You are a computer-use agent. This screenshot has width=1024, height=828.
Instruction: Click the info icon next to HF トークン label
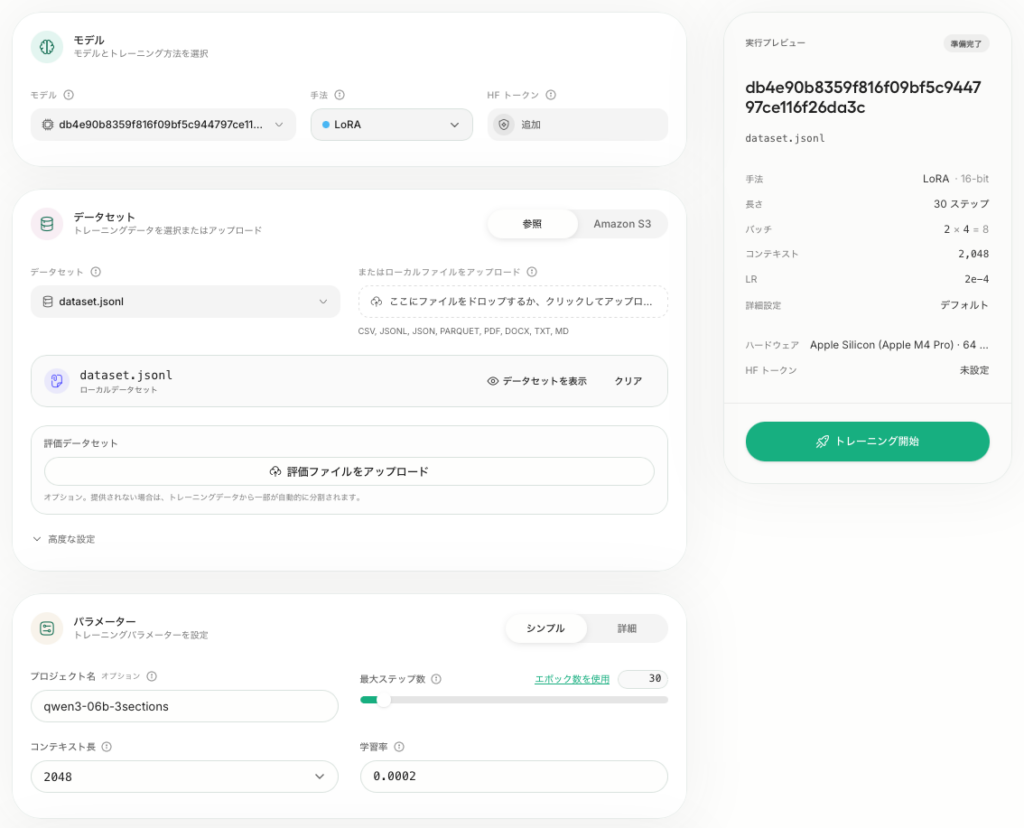[x=551, y=95]
